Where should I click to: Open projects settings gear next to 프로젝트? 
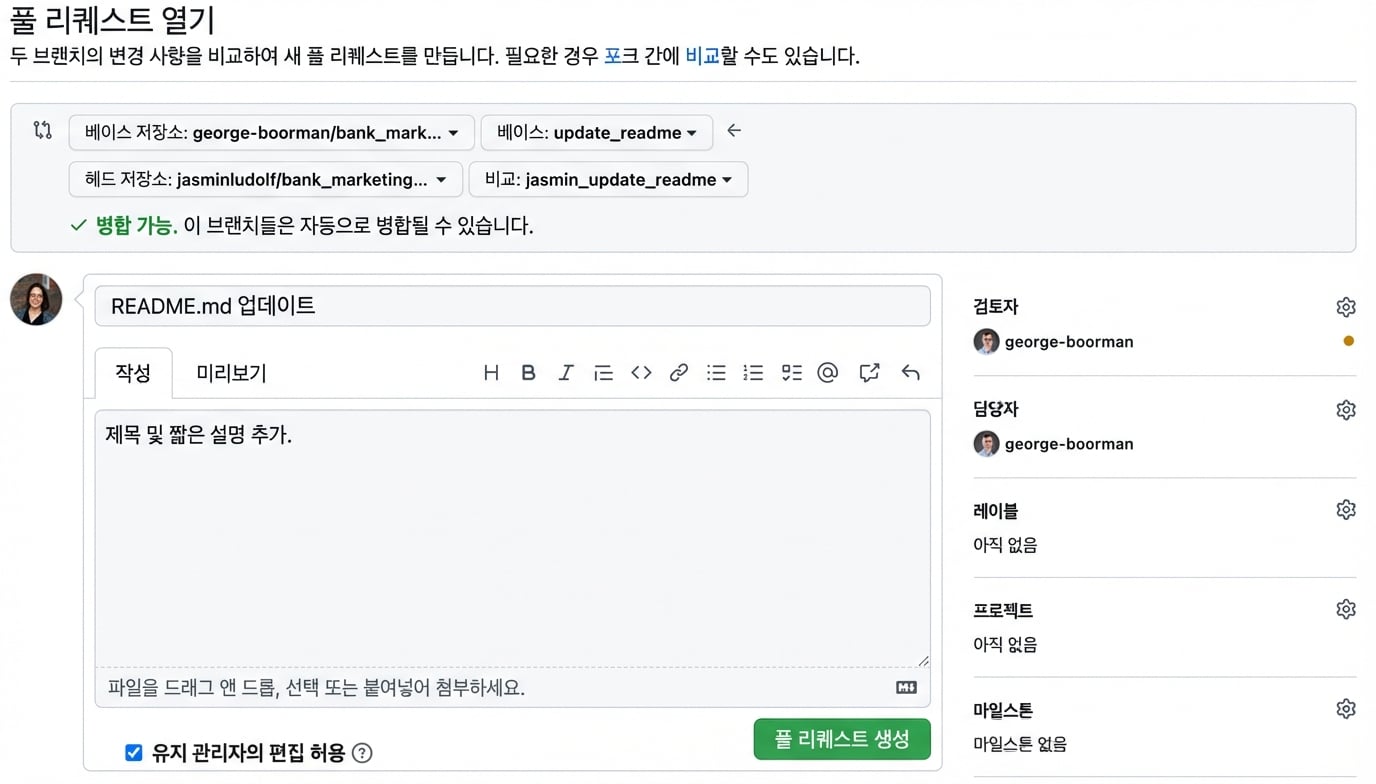pyautogui.click(x=1346, y=609)
